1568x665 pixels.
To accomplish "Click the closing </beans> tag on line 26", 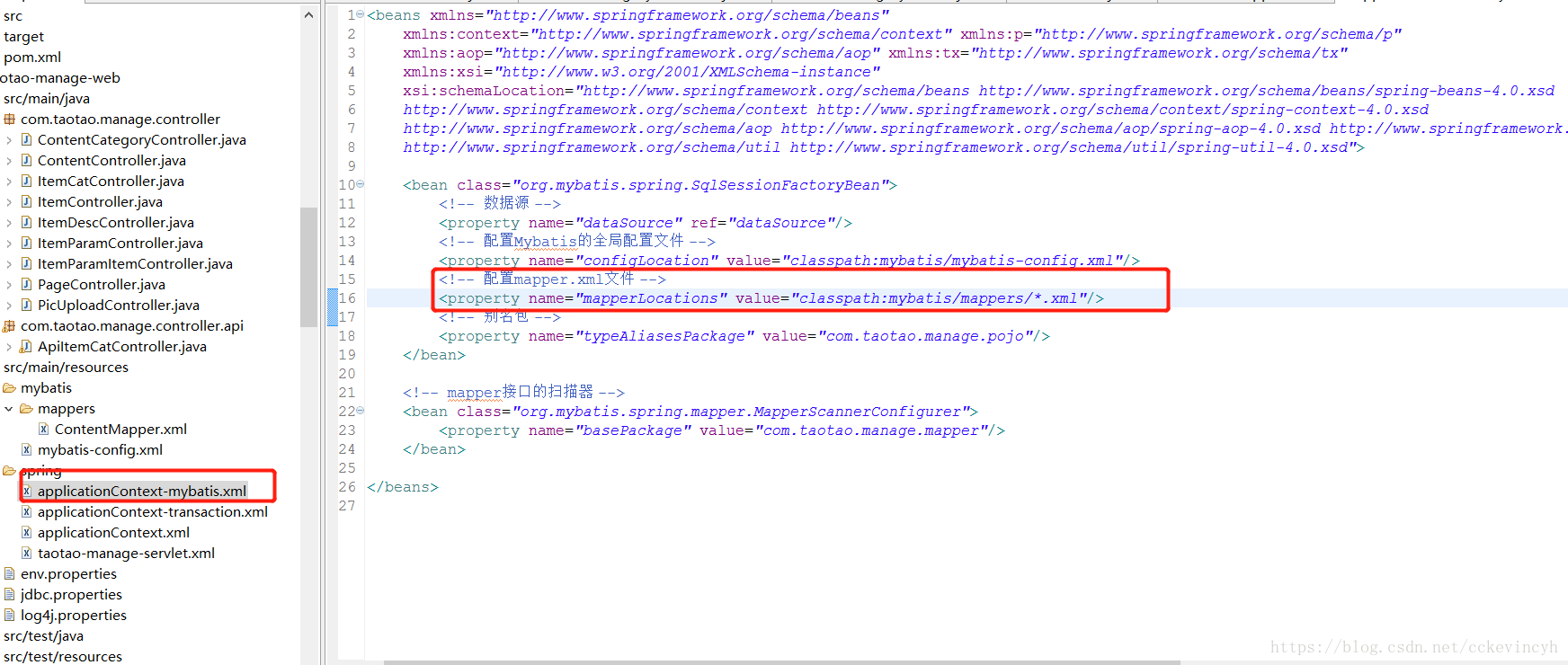I will pos(403,487).
